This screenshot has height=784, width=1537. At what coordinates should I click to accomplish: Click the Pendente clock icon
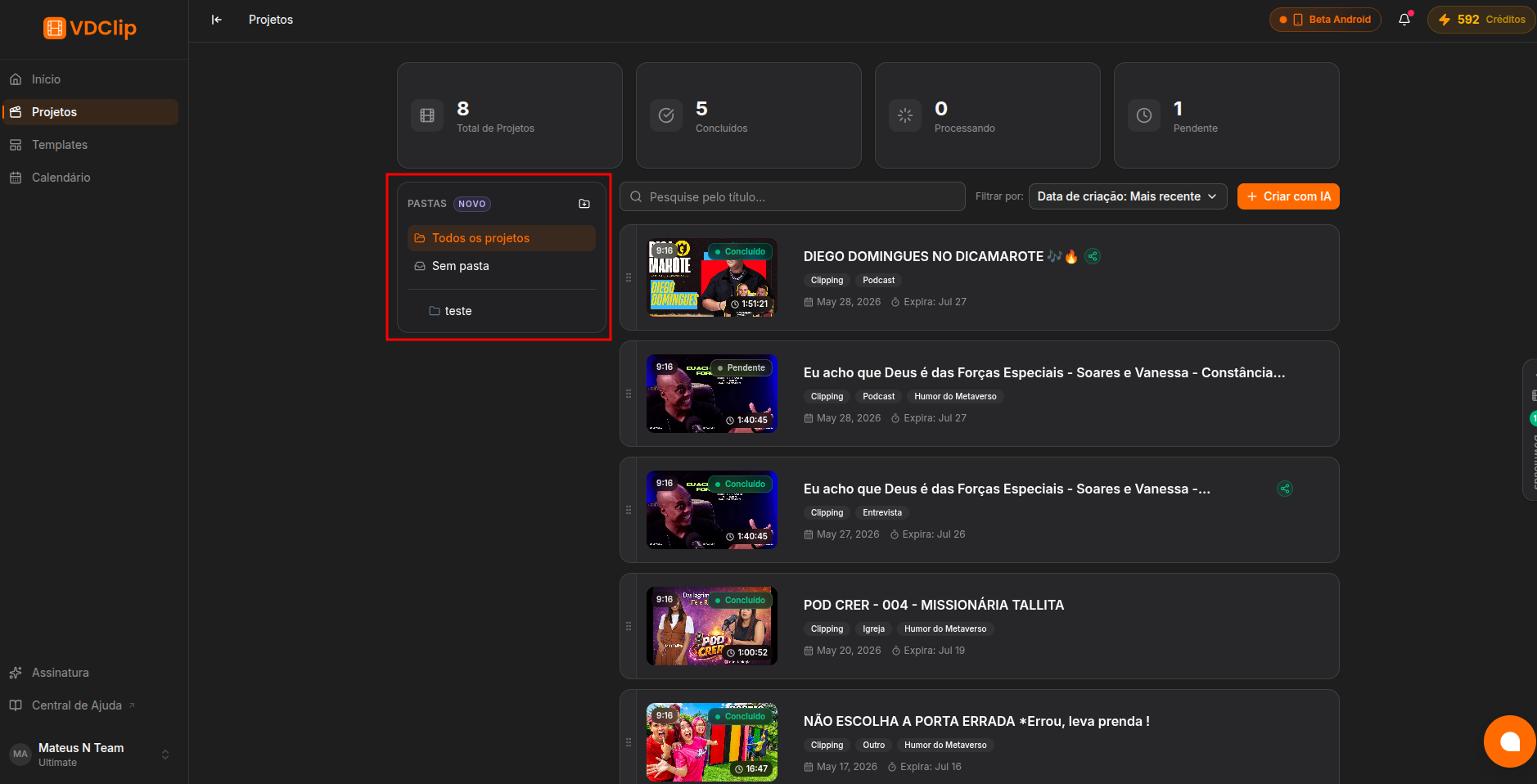click(1144, 115)
